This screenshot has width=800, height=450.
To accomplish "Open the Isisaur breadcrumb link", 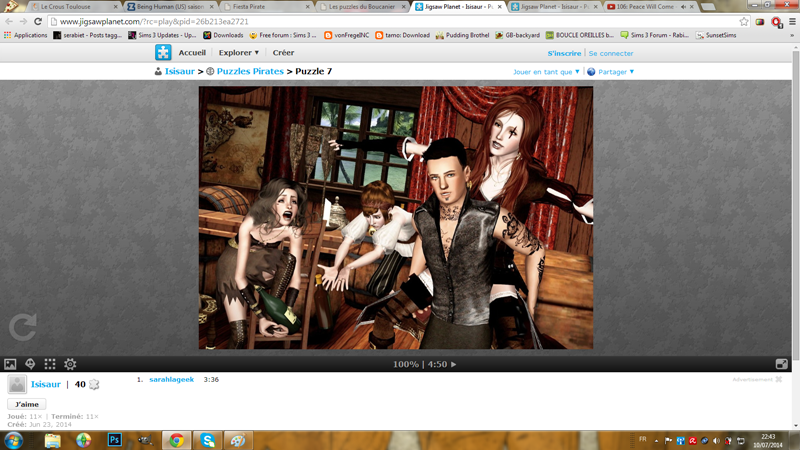I will tap(180, 71).
